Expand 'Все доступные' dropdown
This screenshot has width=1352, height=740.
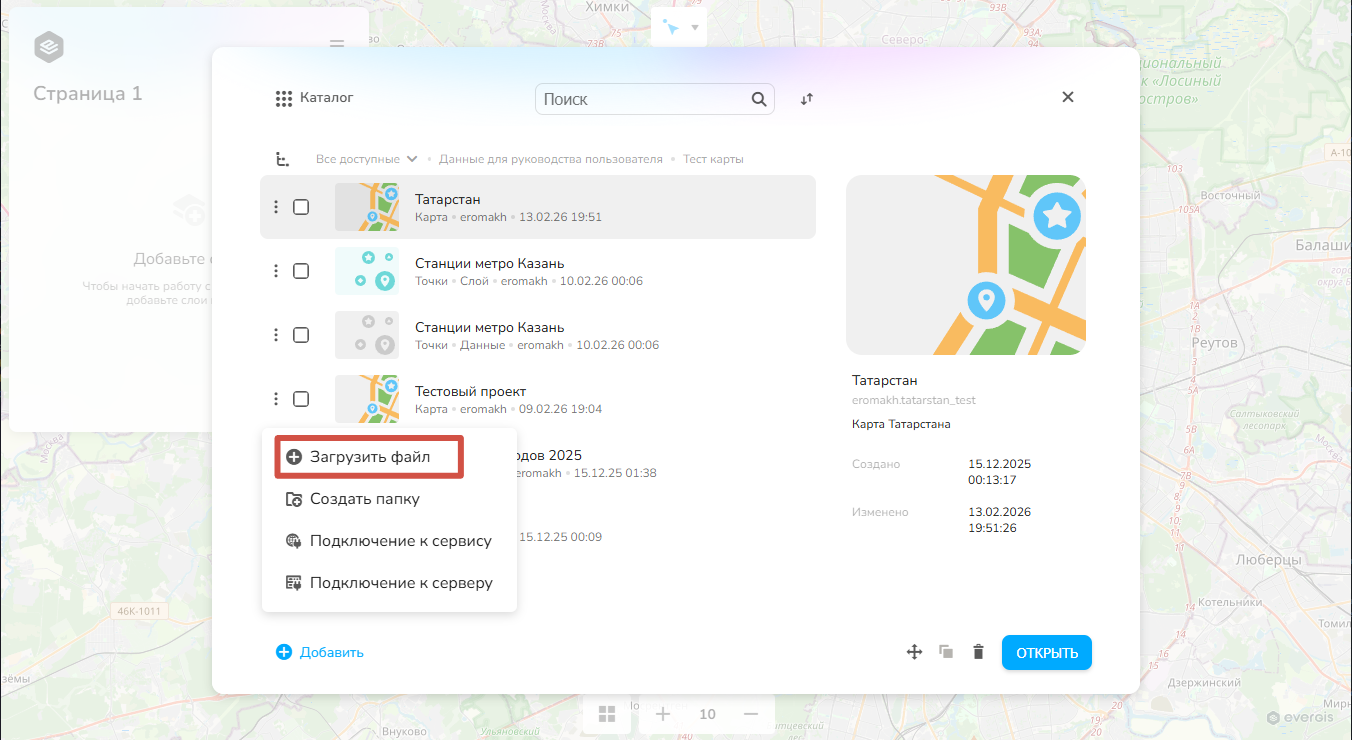(x=366, y=159)
